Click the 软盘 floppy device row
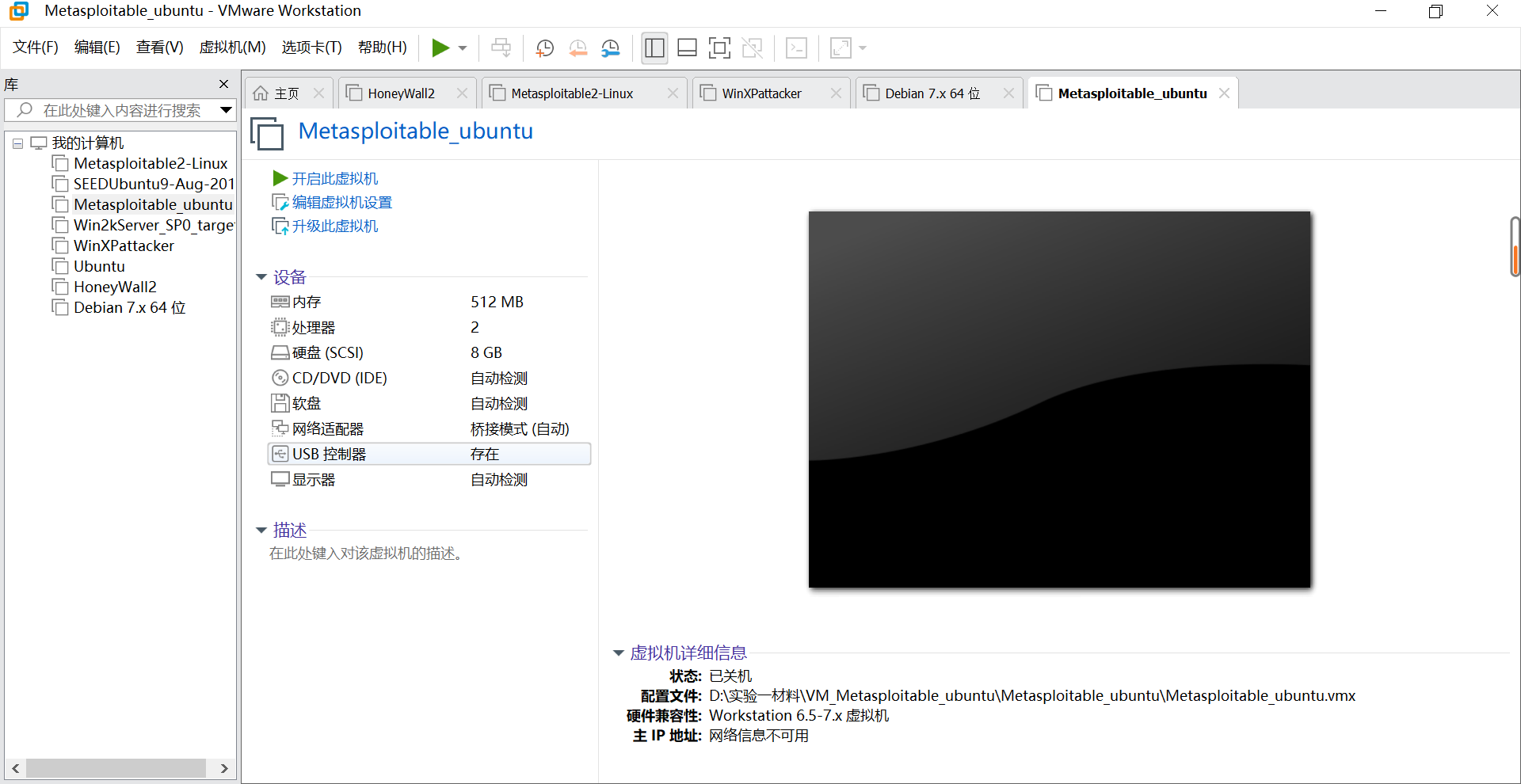The image size is (1521, 784). [429, 403]
